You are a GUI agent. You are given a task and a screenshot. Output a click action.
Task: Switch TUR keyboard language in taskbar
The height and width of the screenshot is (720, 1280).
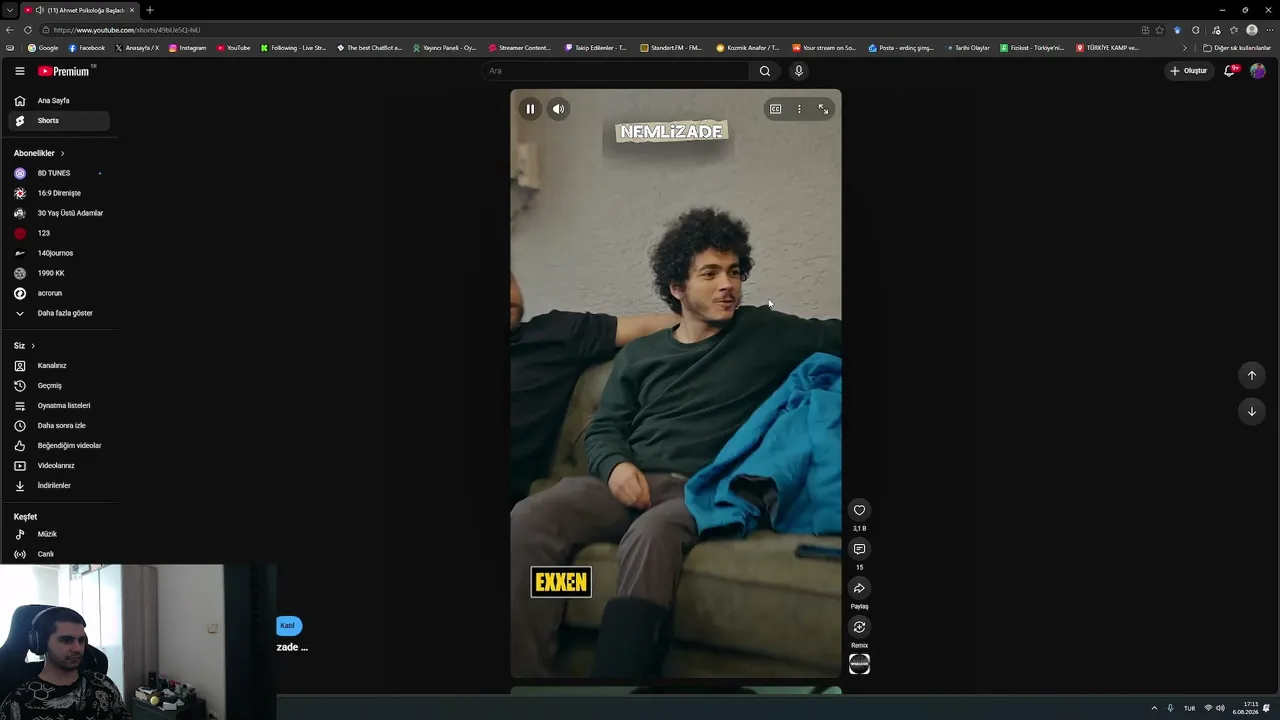(1190, 708)
